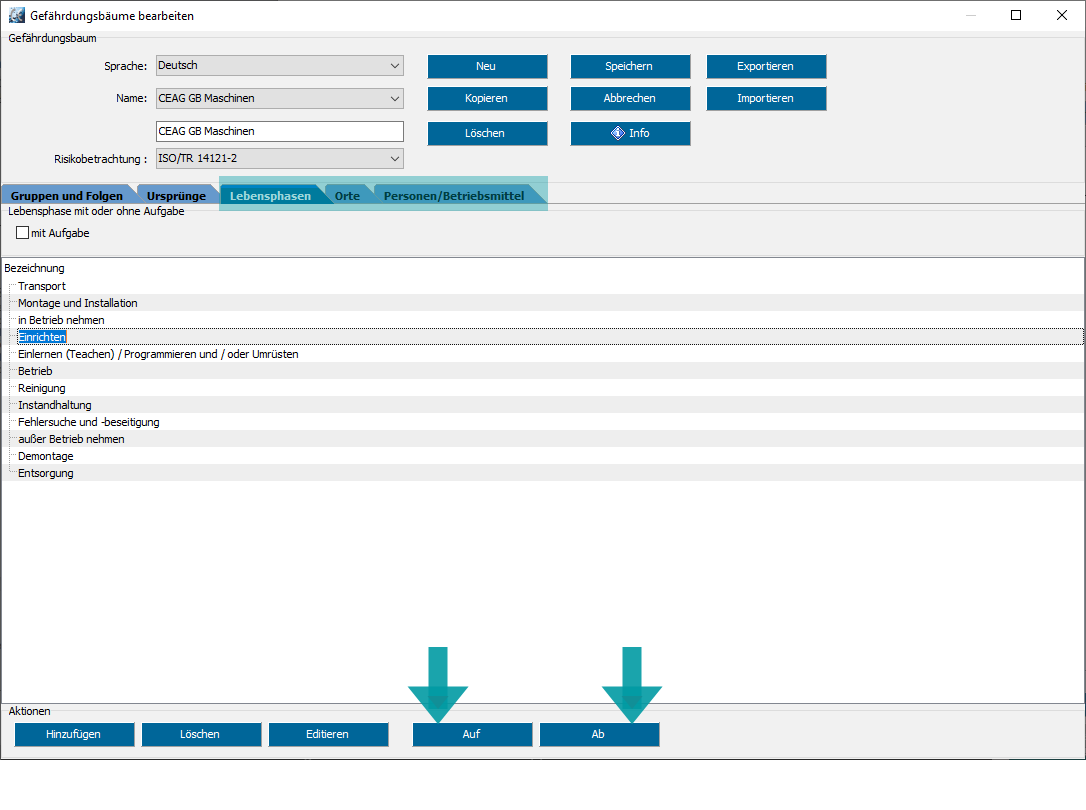Open the Sprache dropdown
Viewport: 1086px width, 810px height.
(280, 66)
